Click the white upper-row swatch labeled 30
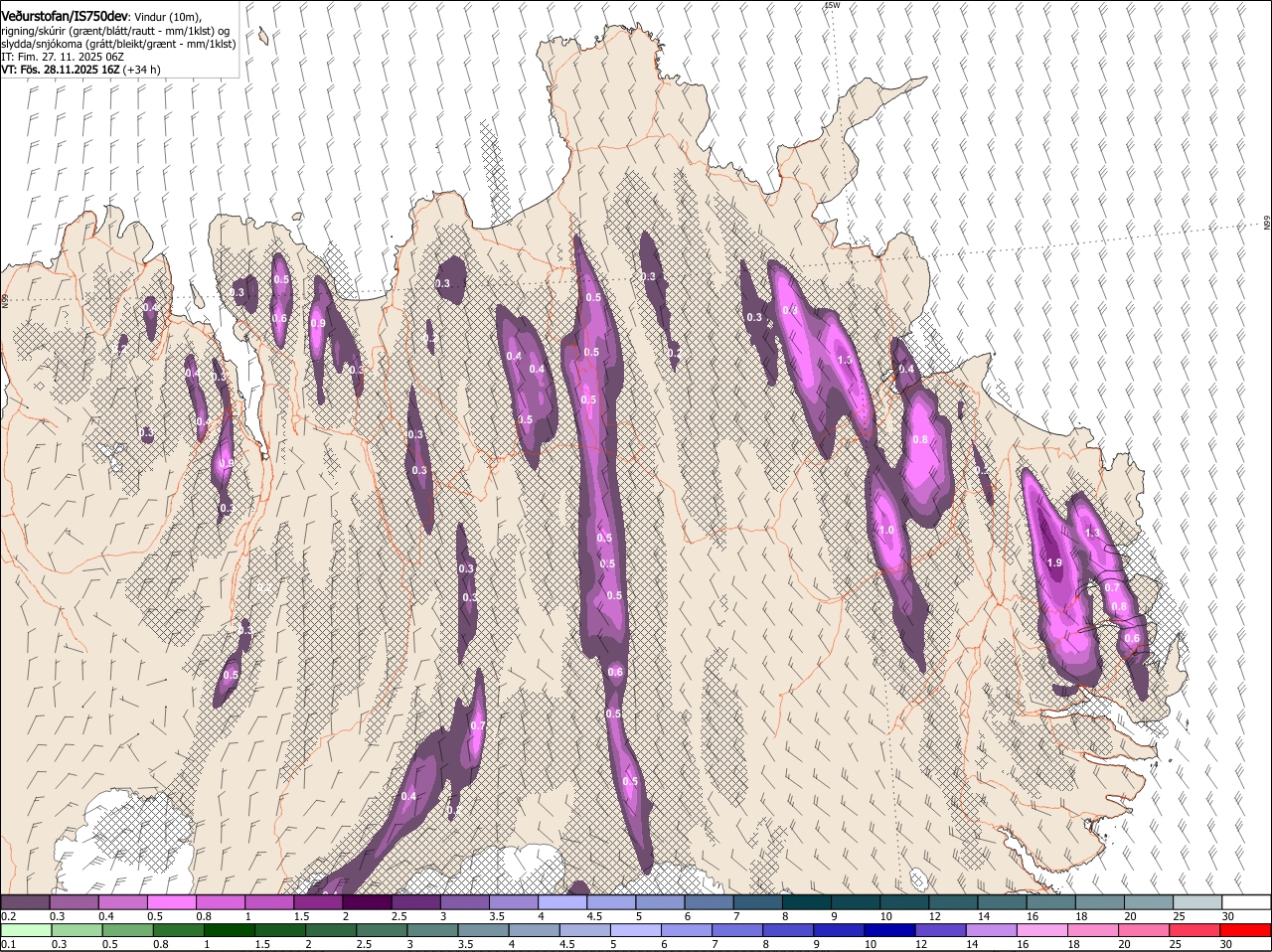This screenshot has width=1272, height=952. pyautogui.click(x=1246, y=901)
